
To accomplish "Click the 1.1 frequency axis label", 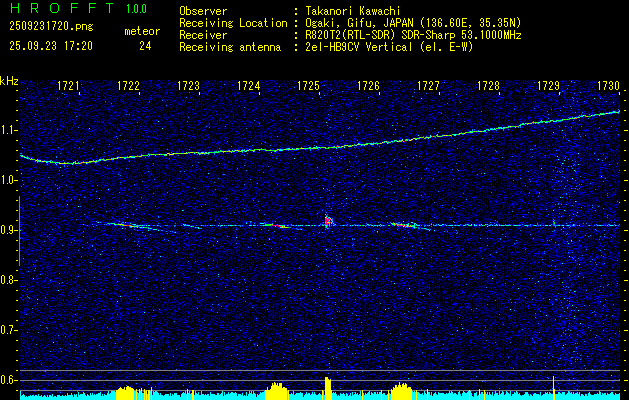I will (x=9, y=130).
